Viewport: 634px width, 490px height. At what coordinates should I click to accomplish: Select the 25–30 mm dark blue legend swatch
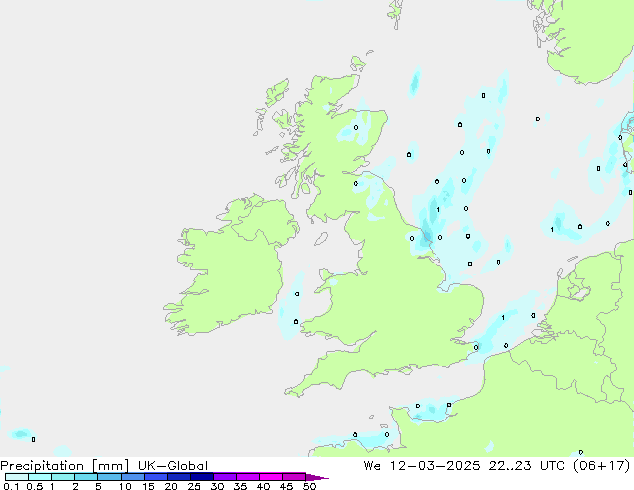coord(202,477)
